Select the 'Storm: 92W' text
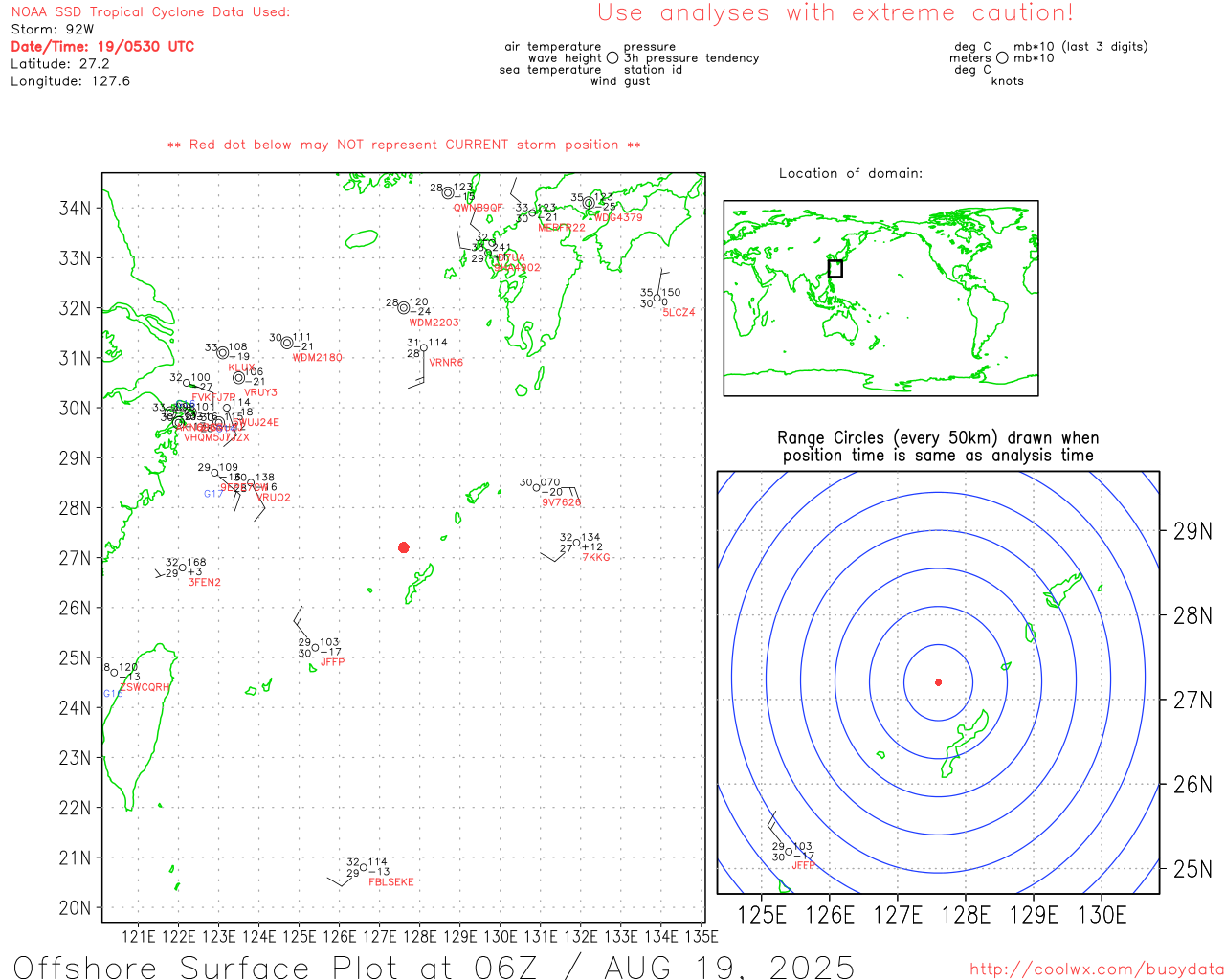 pyautogui.click(x=53, y=30)
